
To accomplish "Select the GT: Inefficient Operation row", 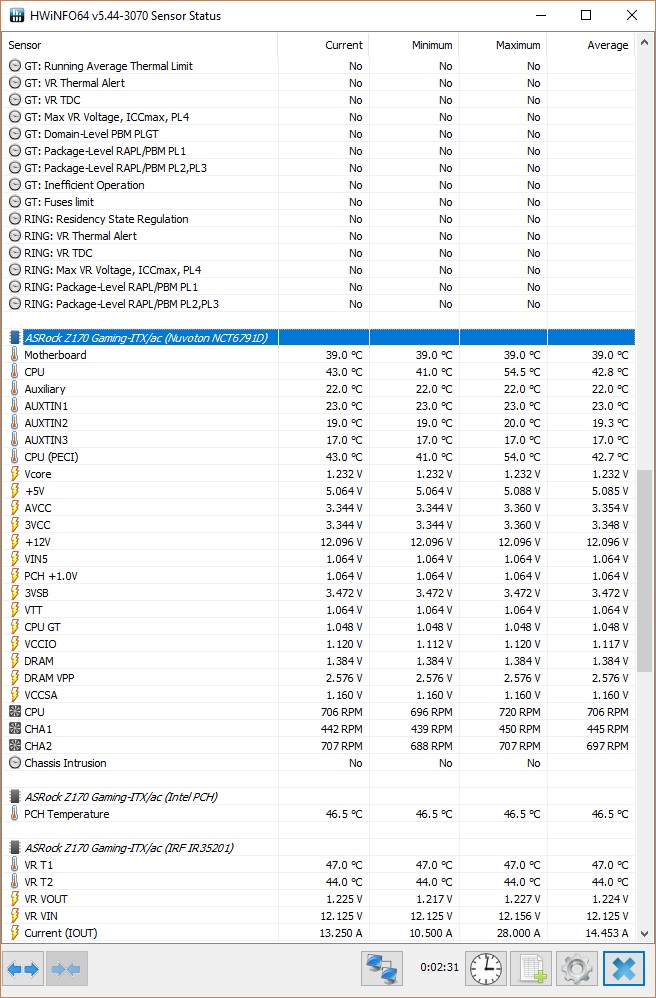I will pos(319,185).
